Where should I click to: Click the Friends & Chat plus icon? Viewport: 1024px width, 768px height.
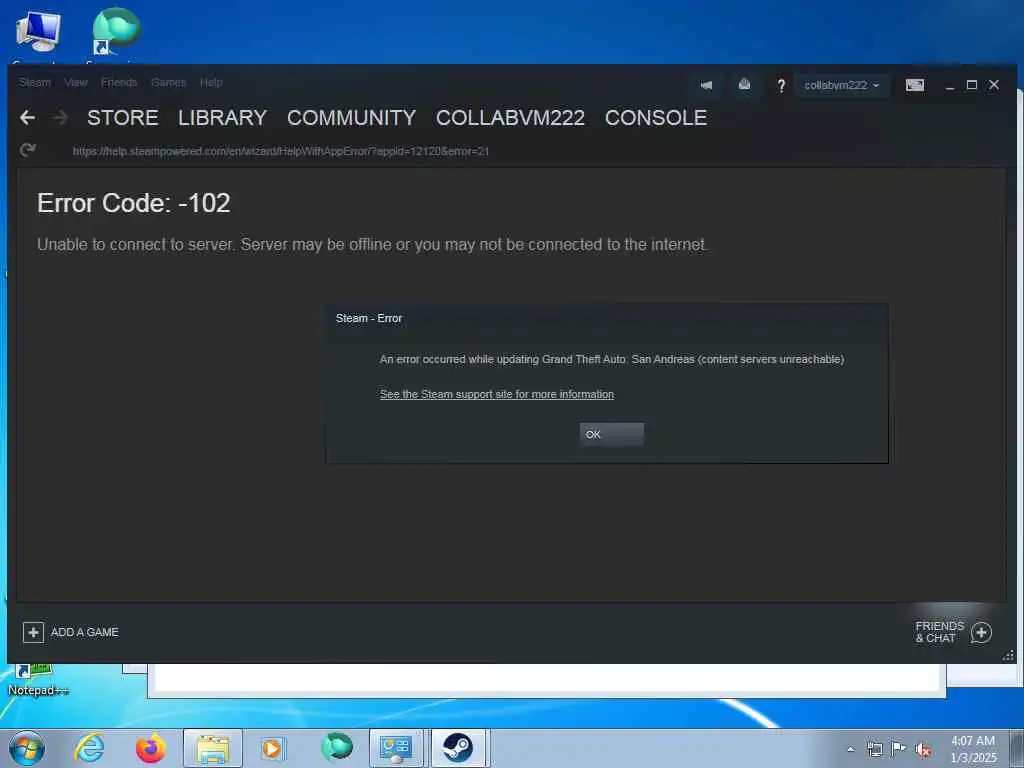point(982,632)
